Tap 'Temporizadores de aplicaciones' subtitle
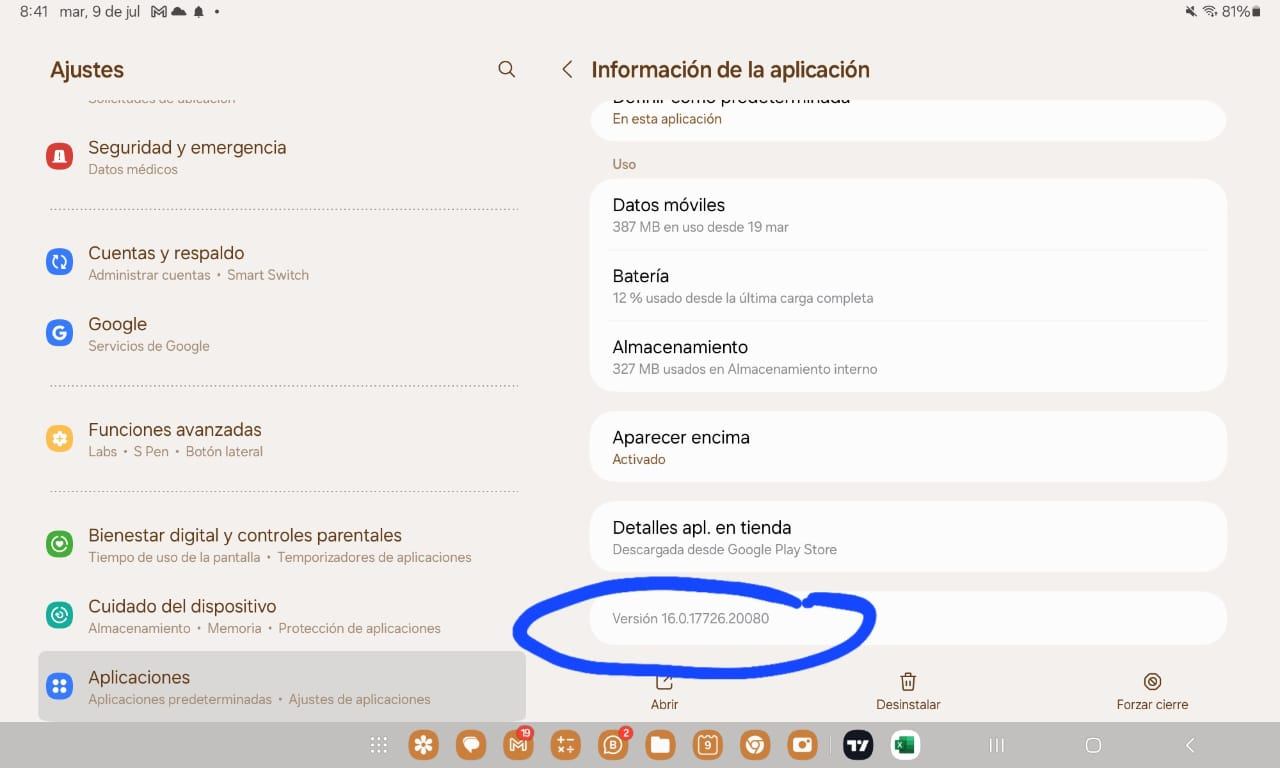The height and width of the screenshot is (768, 1280). [x=374, y=558]
